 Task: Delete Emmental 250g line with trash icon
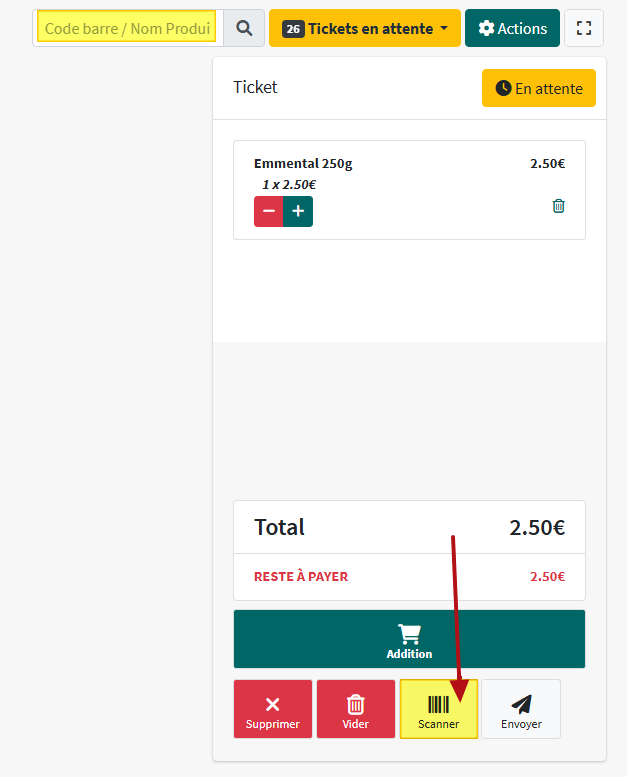pos(558,206)
